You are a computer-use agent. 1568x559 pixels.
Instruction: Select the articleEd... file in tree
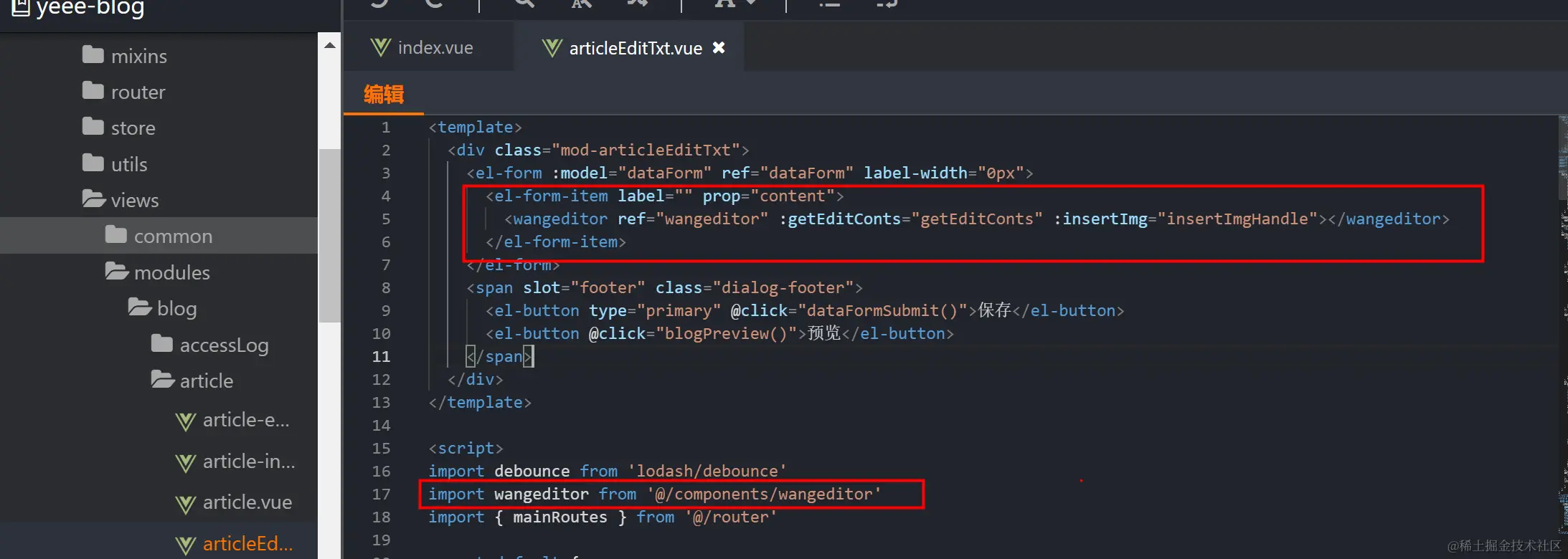[x=234, y=544]
